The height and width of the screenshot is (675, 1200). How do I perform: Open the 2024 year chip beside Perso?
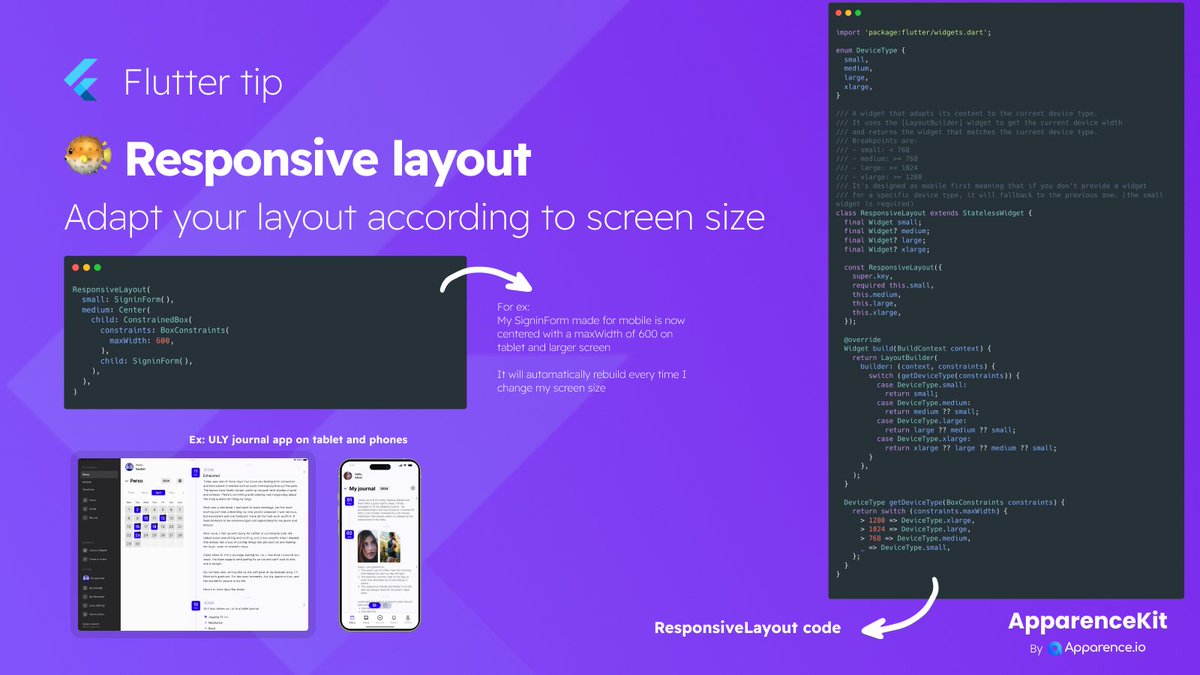[x=166, y=481]
